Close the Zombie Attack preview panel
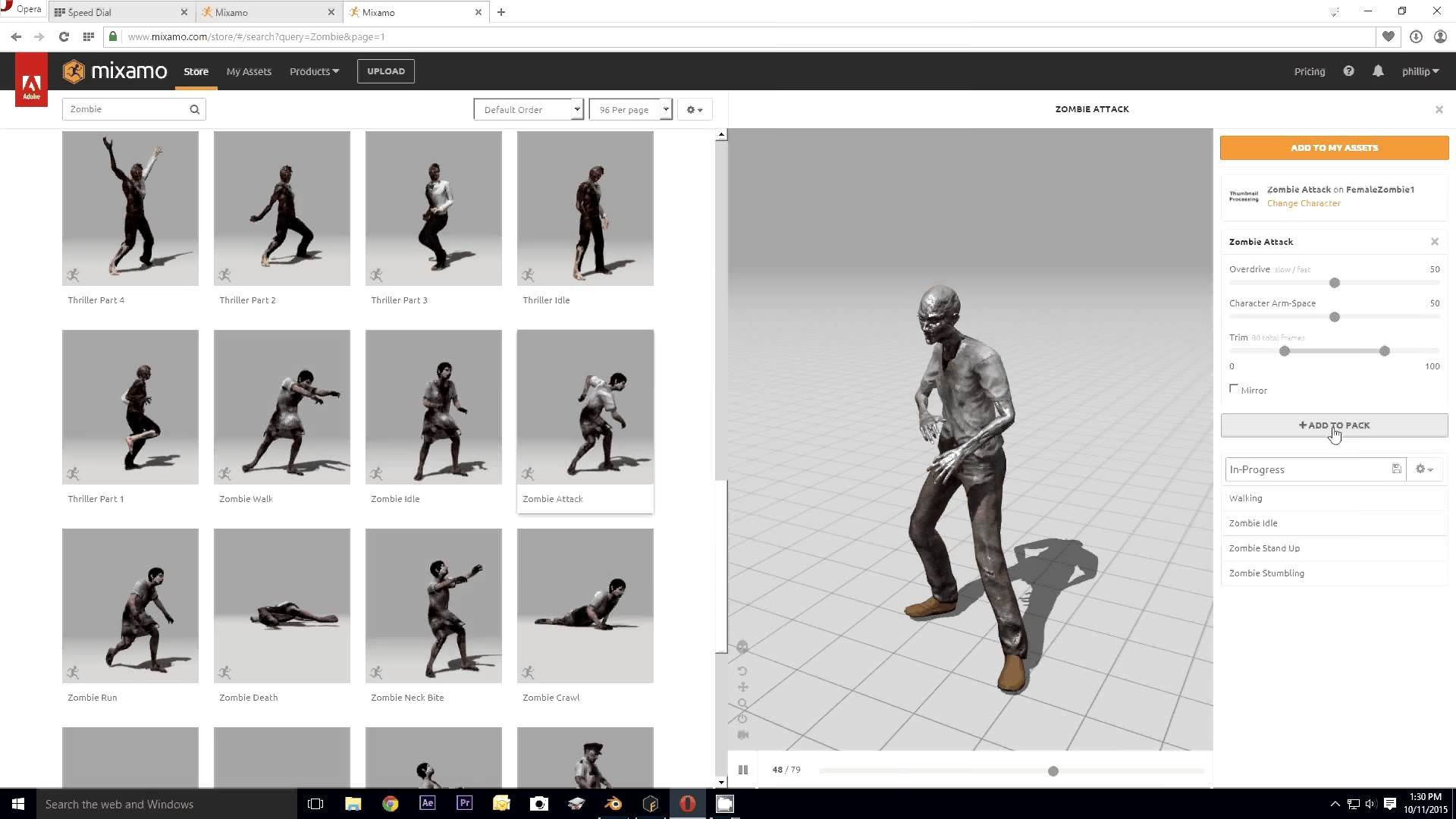The image size is (1456, 819). [x=1439, y=110]
